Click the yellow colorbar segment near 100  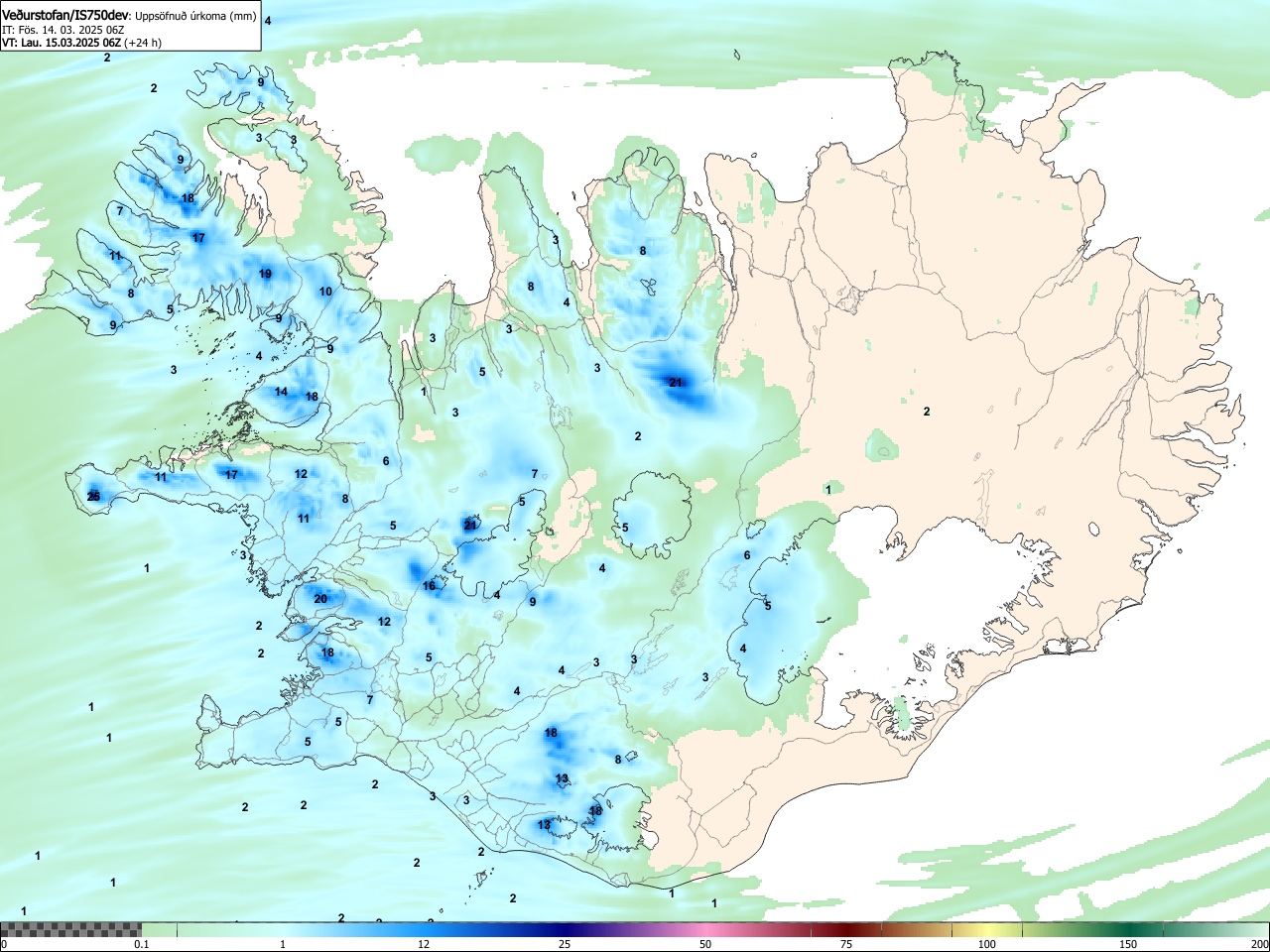[x=987, y=929]
